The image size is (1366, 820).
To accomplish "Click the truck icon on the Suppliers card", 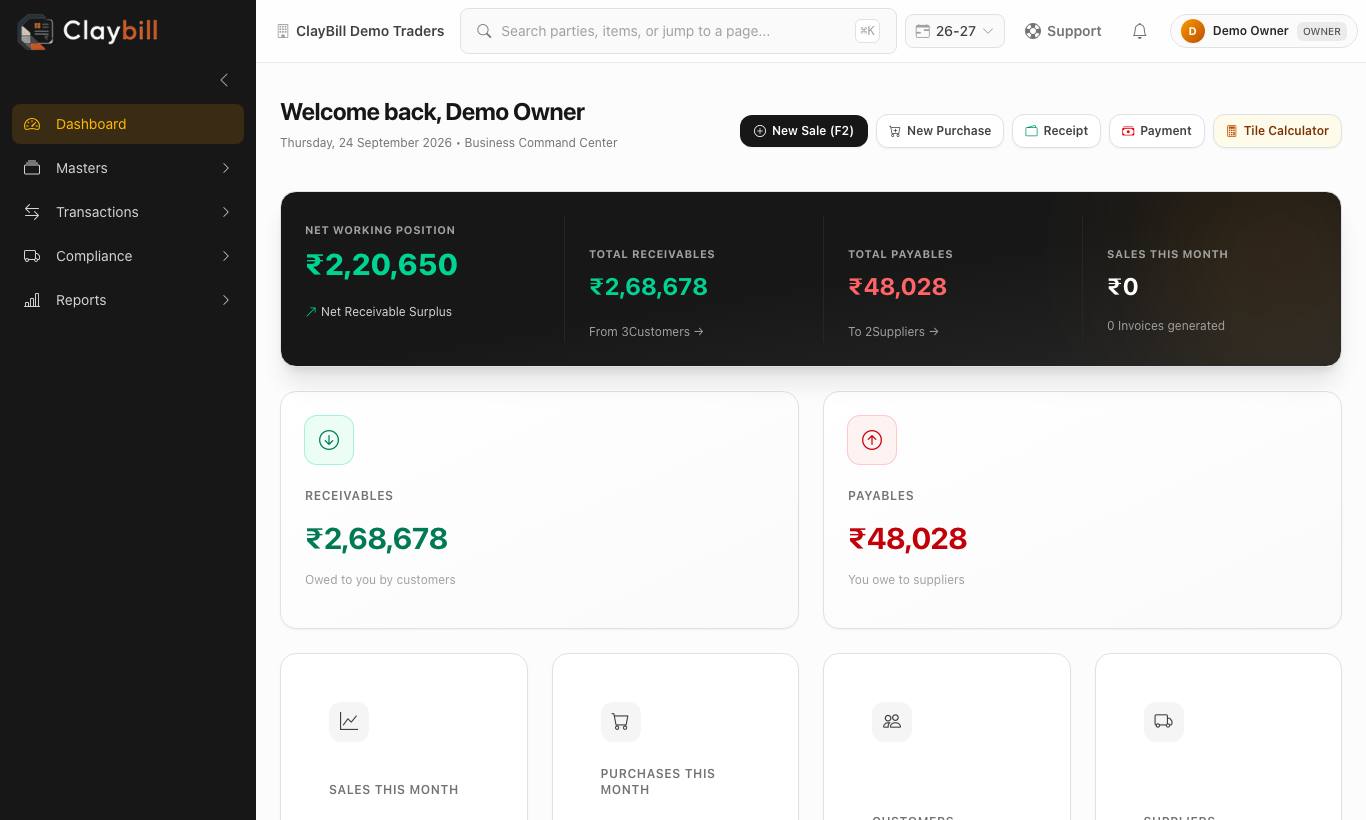I will coord(1163,721).
